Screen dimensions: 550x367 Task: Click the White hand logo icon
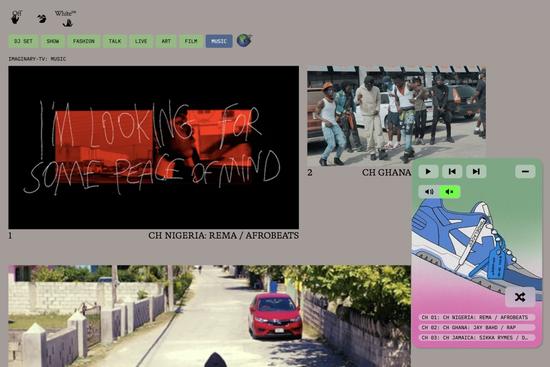click(x=66, y=18)
